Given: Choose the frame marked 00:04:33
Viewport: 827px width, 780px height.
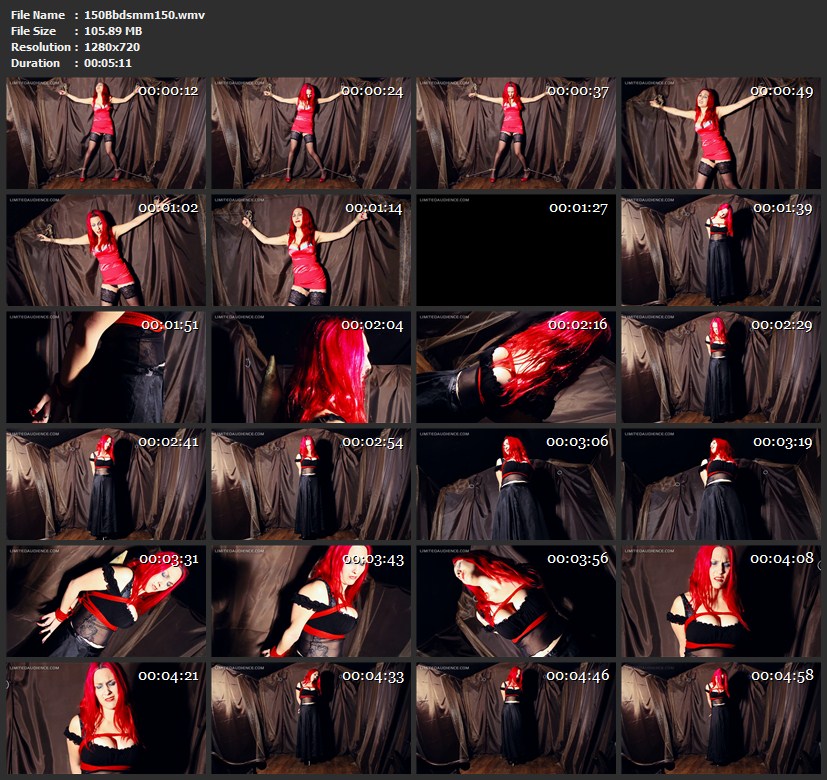Looking at the screenshot, I should (x=311, y=718).
